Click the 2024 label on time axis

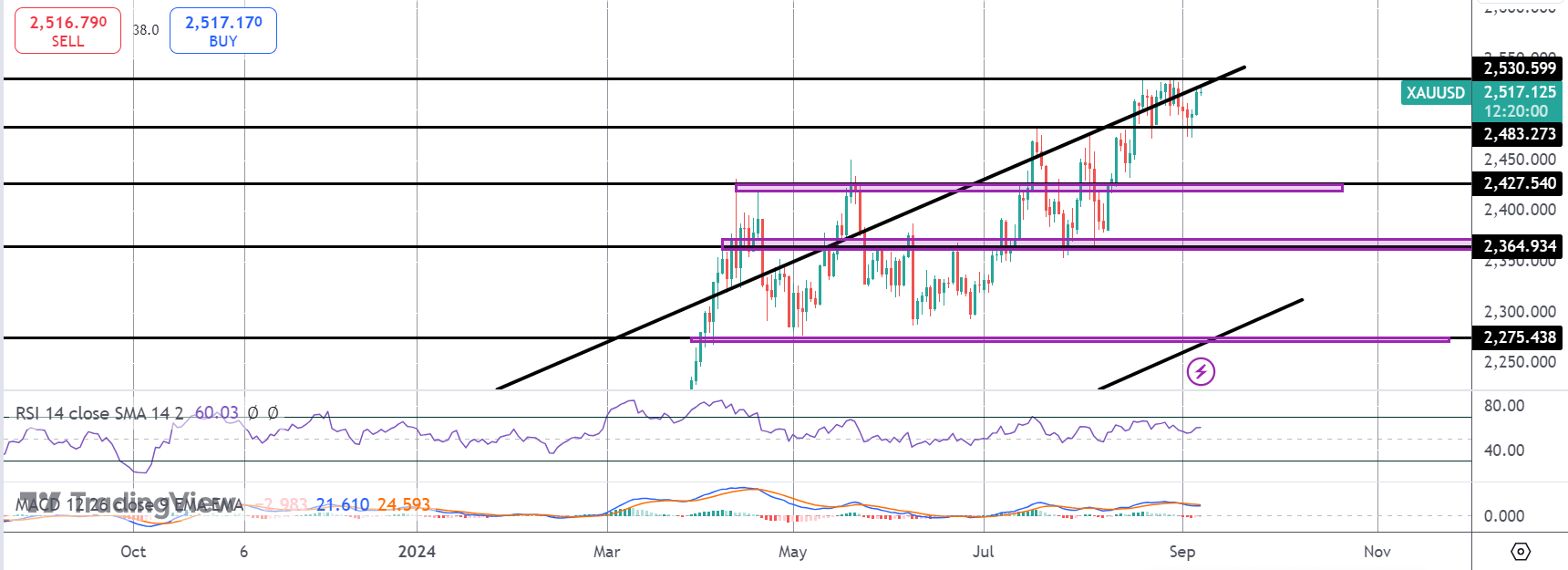[x=417, y=552]
